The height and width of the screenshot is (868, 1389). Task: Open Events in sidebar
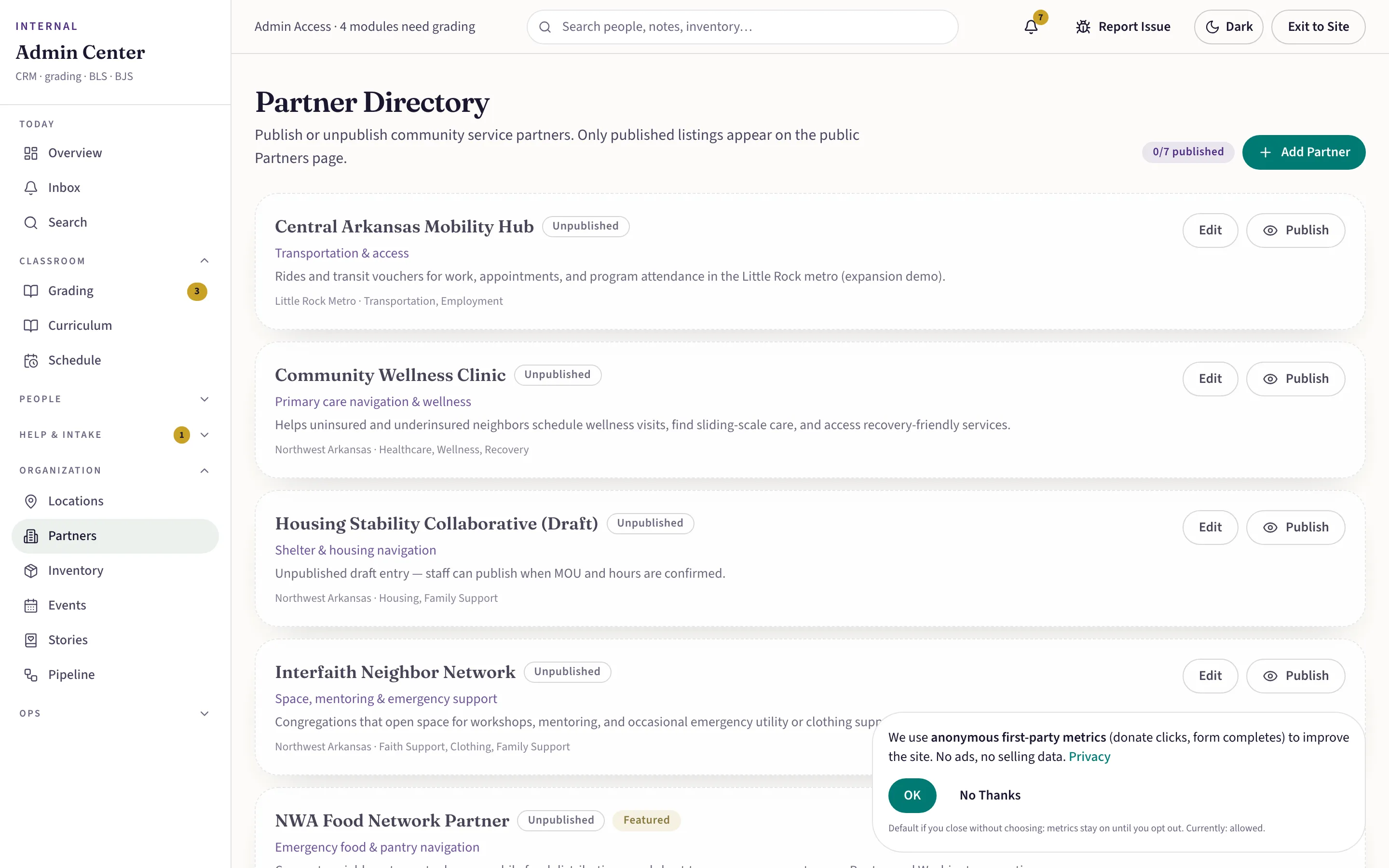click(x=115, y=606)
